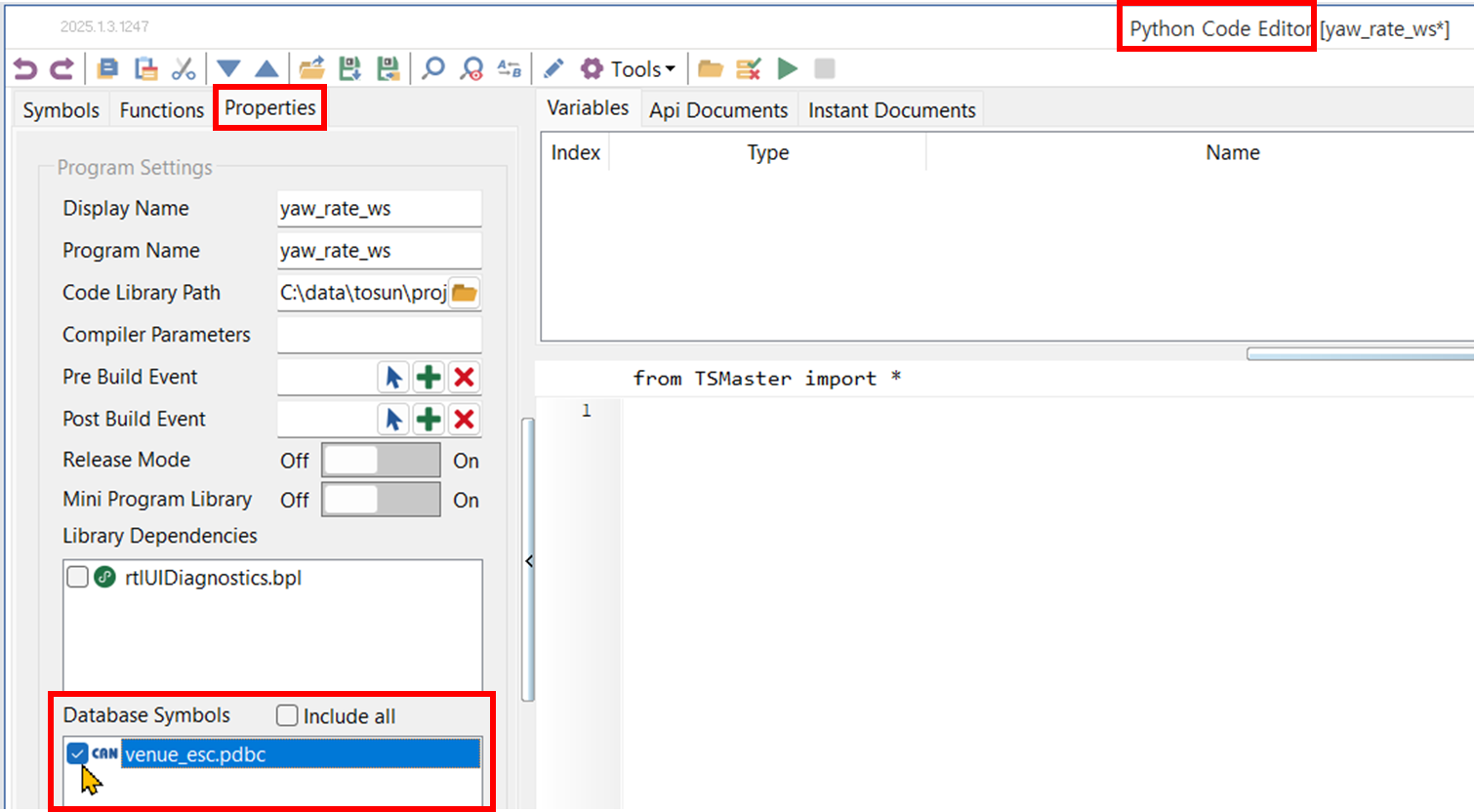
Task: Click the horizontal scrollbar under variables table
Action: [x=1360, y=354]
